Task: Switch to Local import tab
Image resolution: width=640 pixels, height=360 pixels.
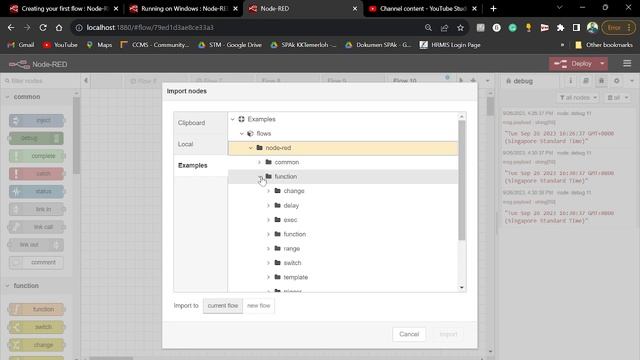Action: pyautogui.click(x=200, y=144)
